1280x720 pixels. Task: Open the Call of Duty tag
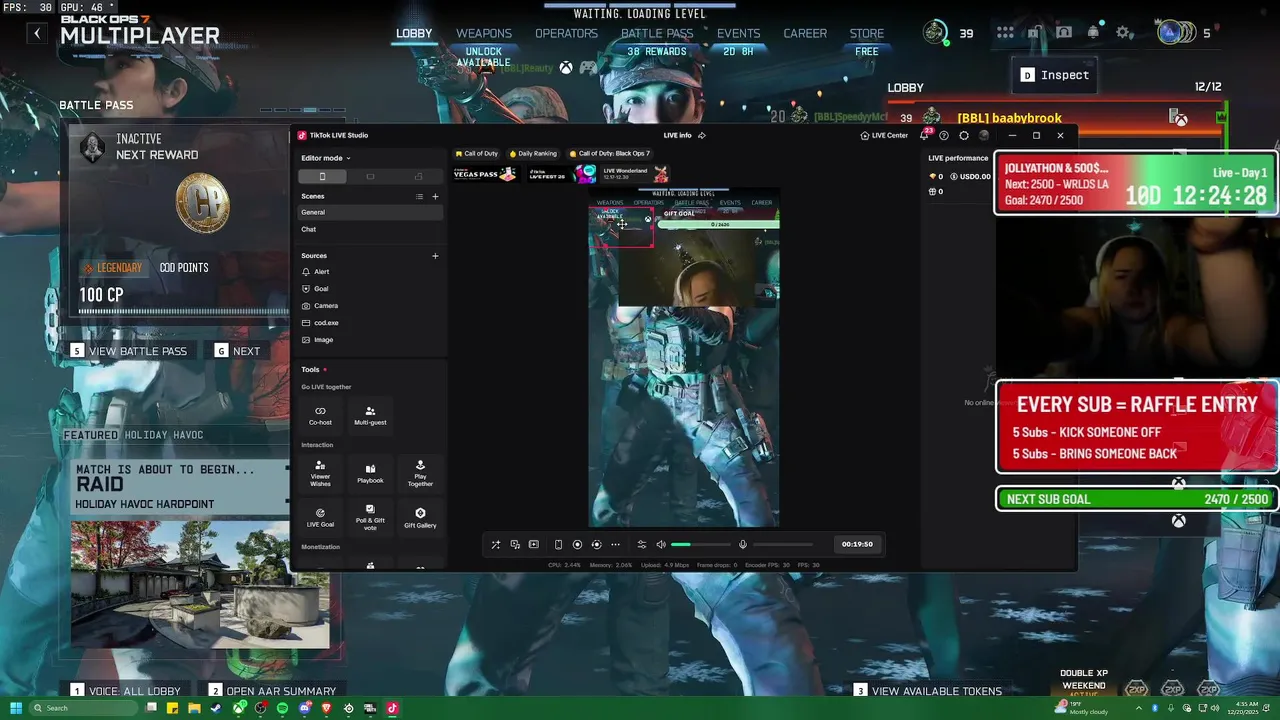[476, 154]
